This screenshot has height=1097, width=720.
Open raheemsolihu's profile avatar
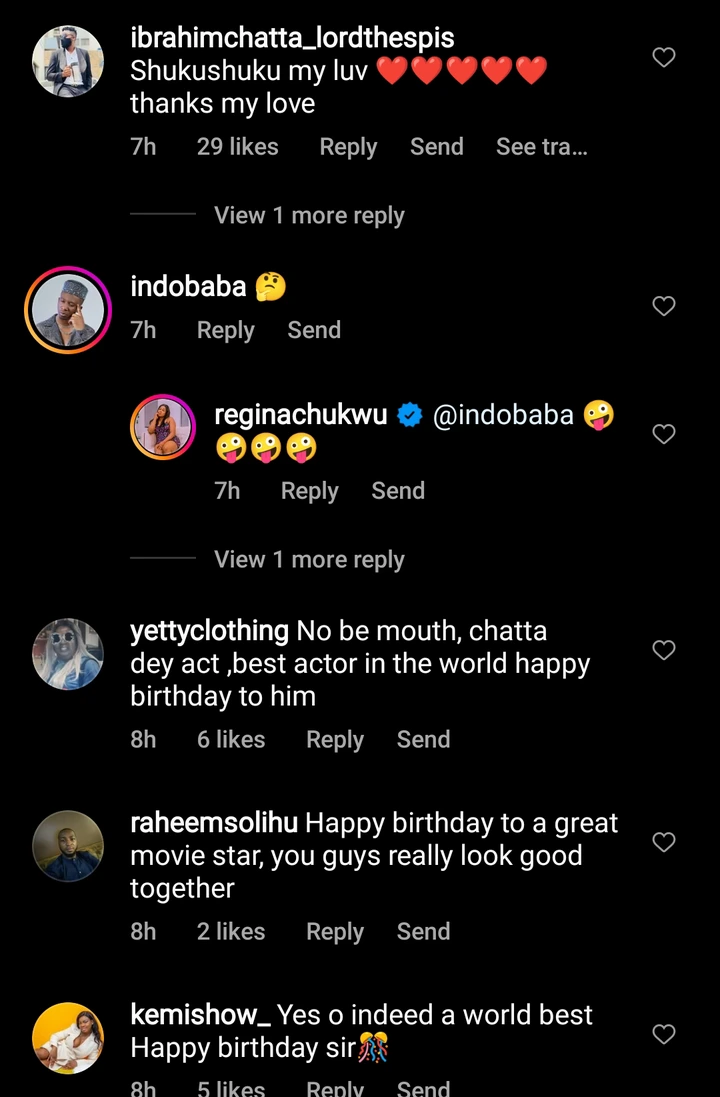(67, 846)
